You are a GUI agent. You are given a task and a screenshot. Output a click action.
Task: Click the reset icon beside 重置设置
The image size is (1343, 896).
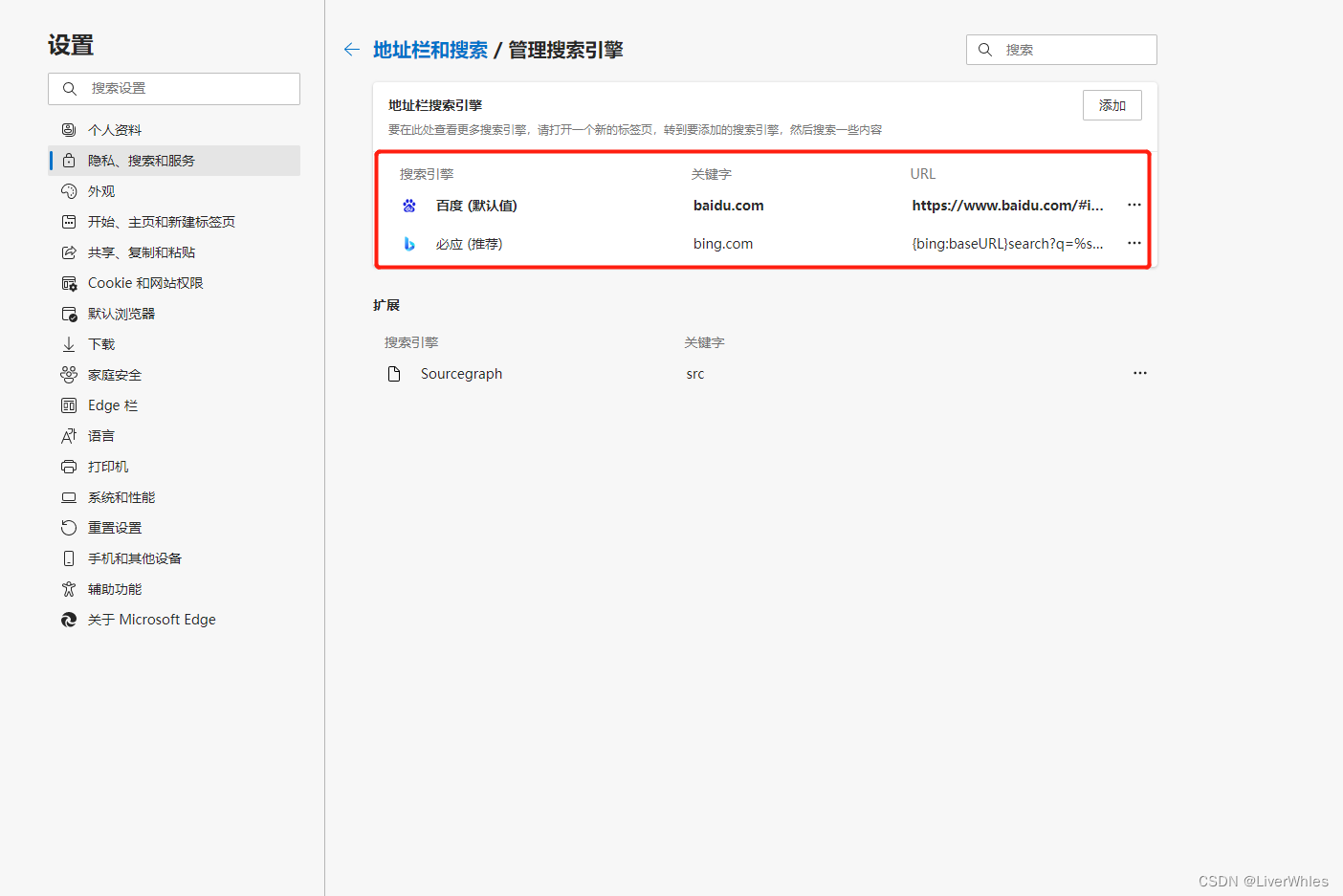coord(69,528)
